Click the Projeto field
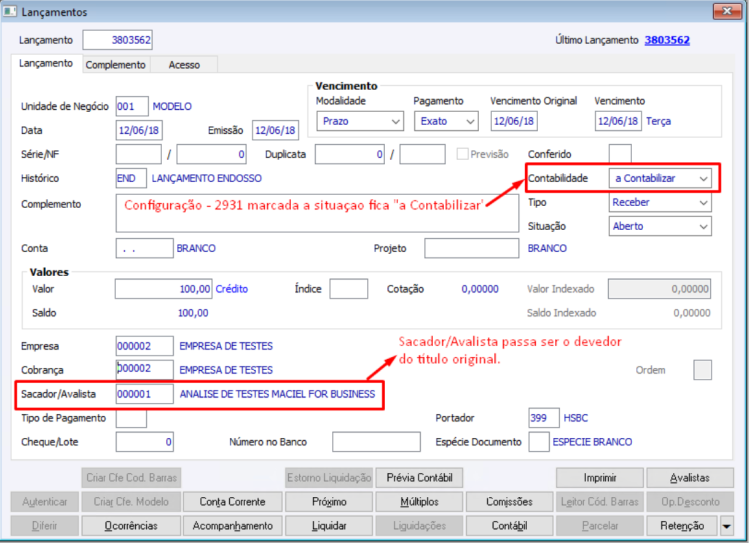Image resolution: width=750 pixels, height=543 pixels. (472, 248)
